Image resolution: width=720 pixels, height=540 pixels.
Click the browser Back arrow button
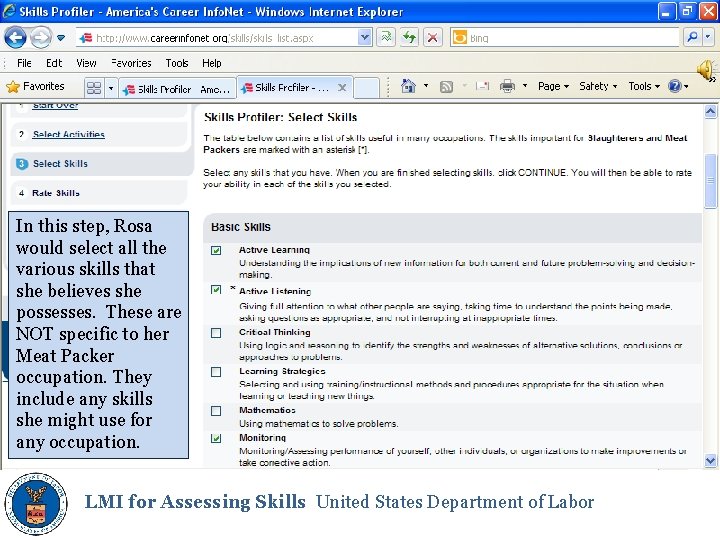point(15,38)
